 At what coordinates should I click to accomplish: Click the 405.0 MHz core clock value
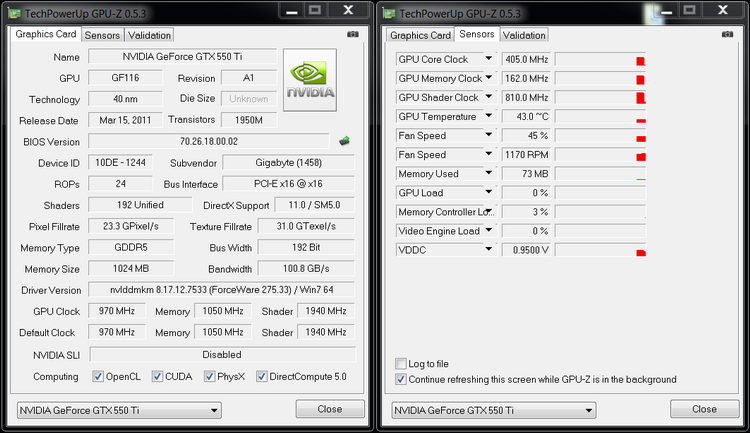click(x=526, y=59)
